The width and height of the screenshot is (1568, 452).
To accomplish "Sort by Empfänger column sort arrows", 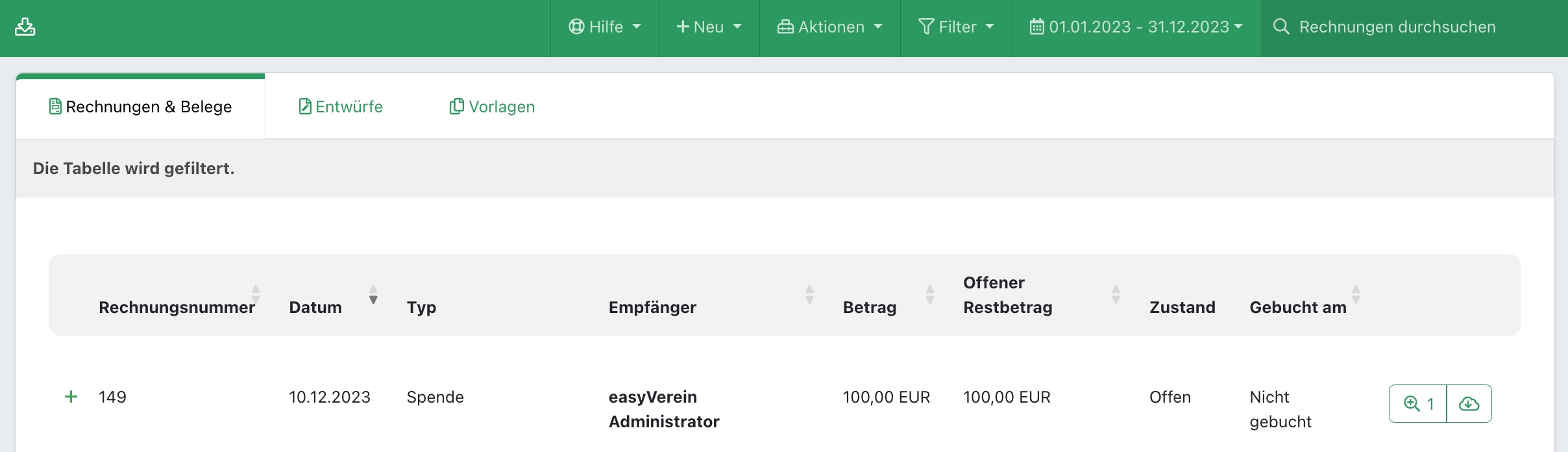I will coord(809,294).
